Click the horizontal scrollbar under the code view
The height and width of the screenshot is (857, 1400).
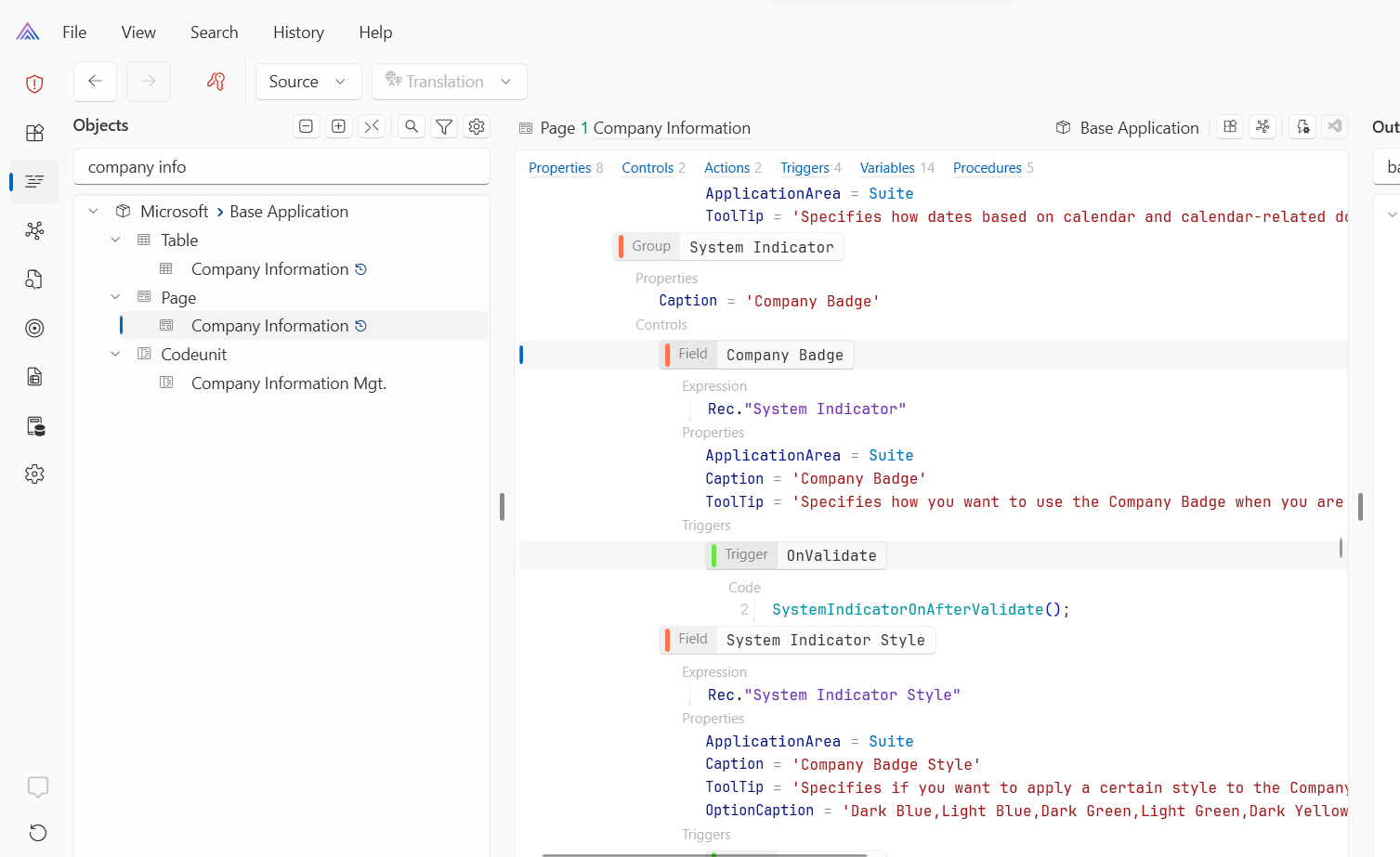tap(704, 854)
